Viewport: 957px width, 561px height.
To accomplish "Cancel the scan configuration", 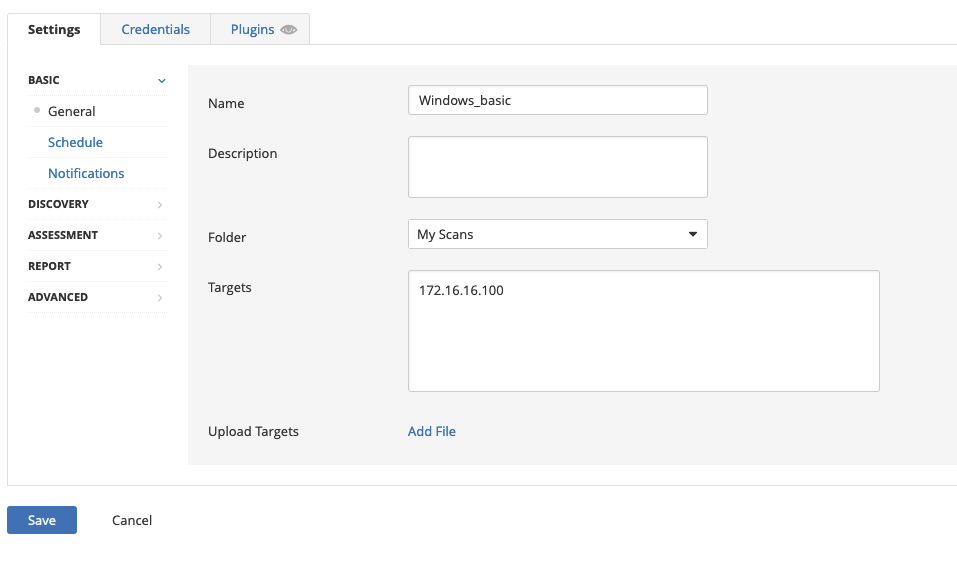I will 132,520.
